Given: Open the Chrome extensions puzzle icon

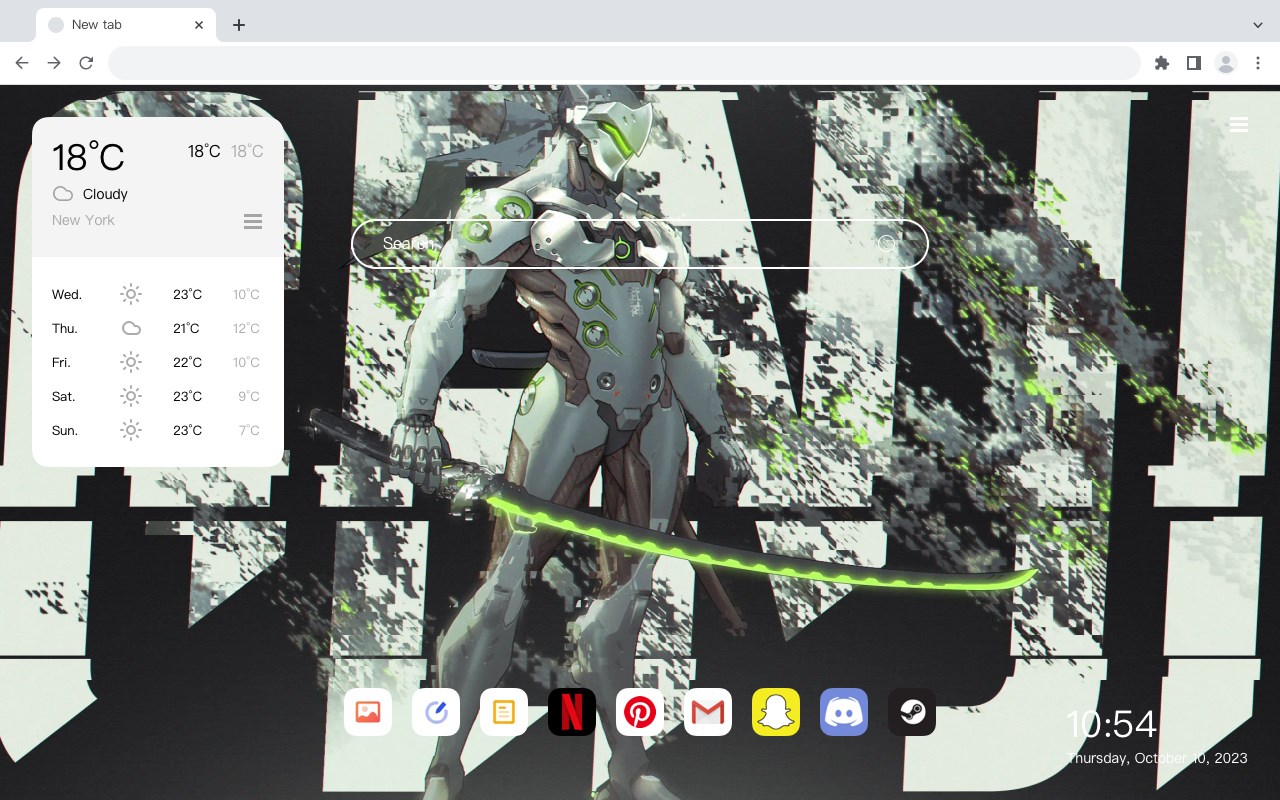Looking at the screenshot, I should coord(1161,63).
